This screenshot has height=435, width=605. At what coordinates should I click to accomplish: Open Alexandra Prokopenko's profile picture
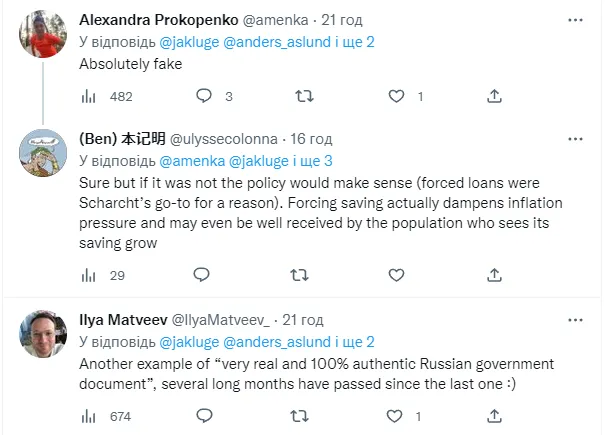41,37
